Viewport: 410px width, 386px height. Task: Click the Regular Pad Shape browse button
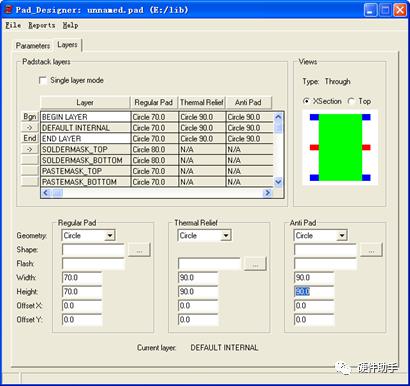pyautogui.click(x=139, y=250)
